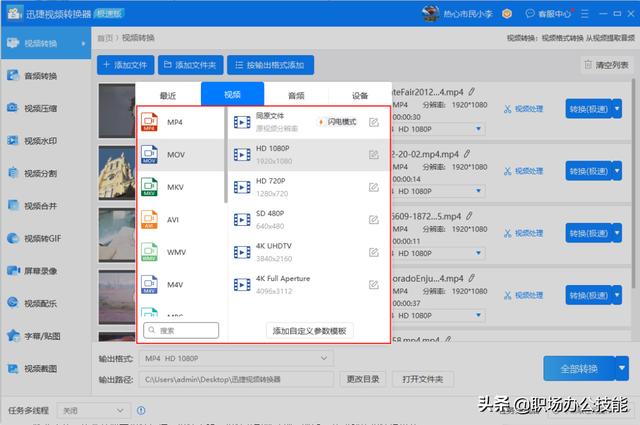Screen dimensions: 640x425
Task: Expand convert options arrow for oradoEnju file
Action: tap(617, 295)
